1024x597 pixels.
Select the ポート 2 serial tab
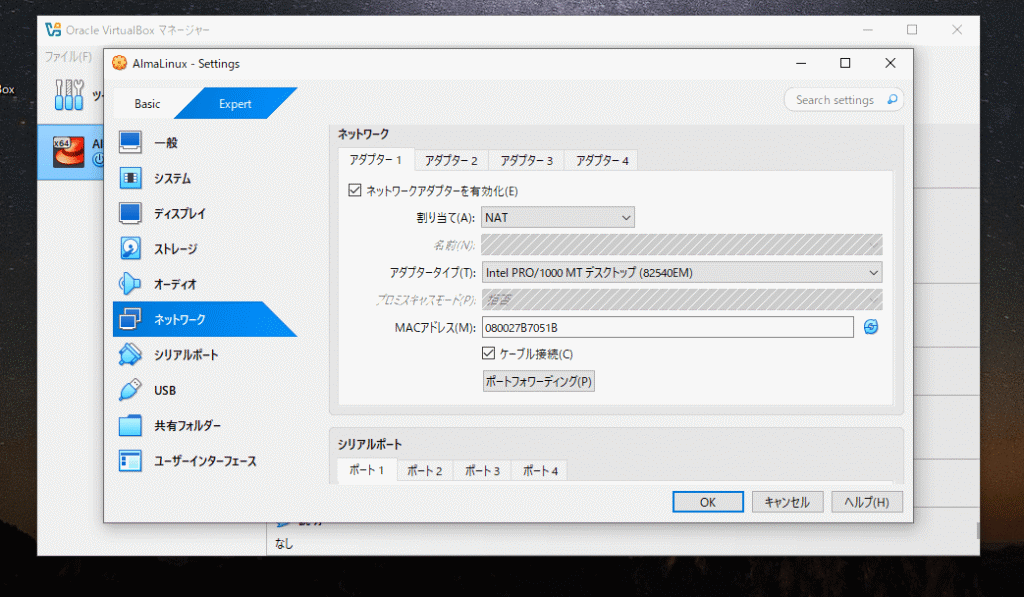click(x=425, y=471)
